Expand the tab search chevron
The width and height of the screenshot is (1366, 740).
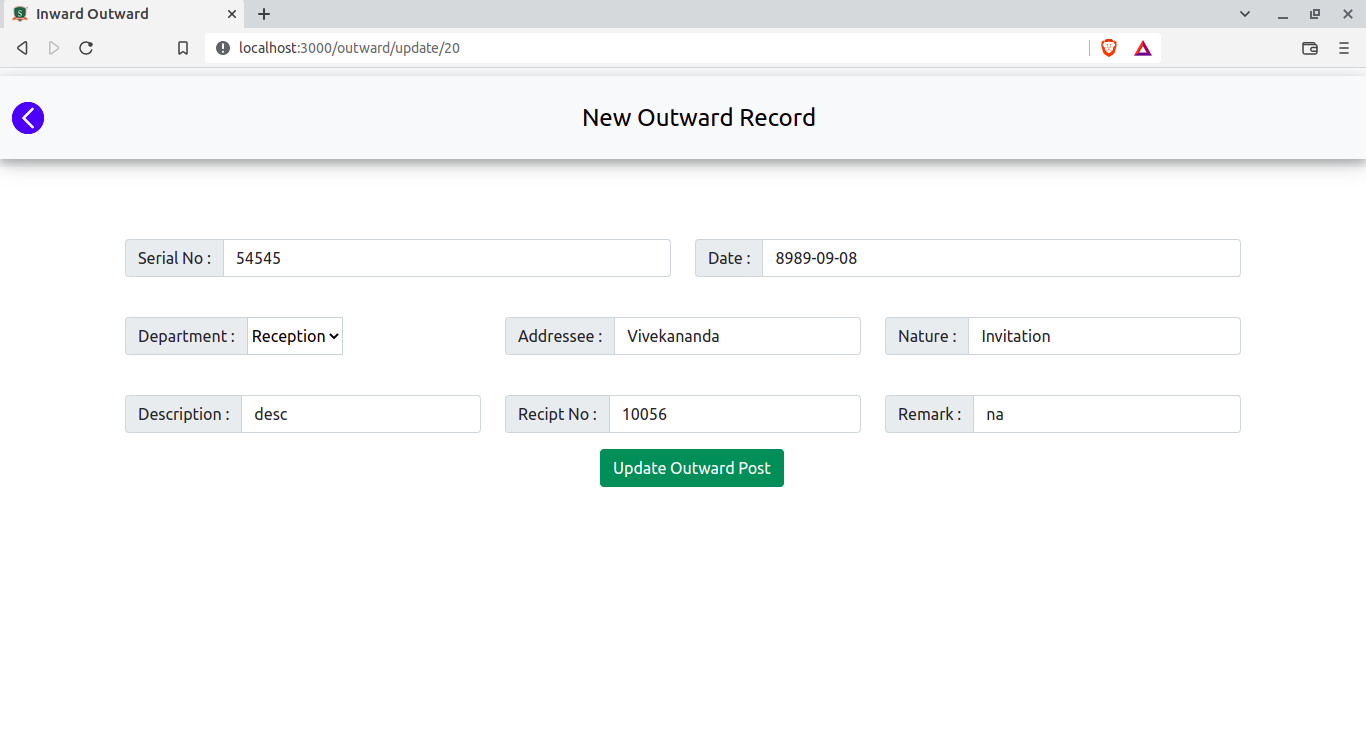pyautogui.click(x=1245, y=14)
